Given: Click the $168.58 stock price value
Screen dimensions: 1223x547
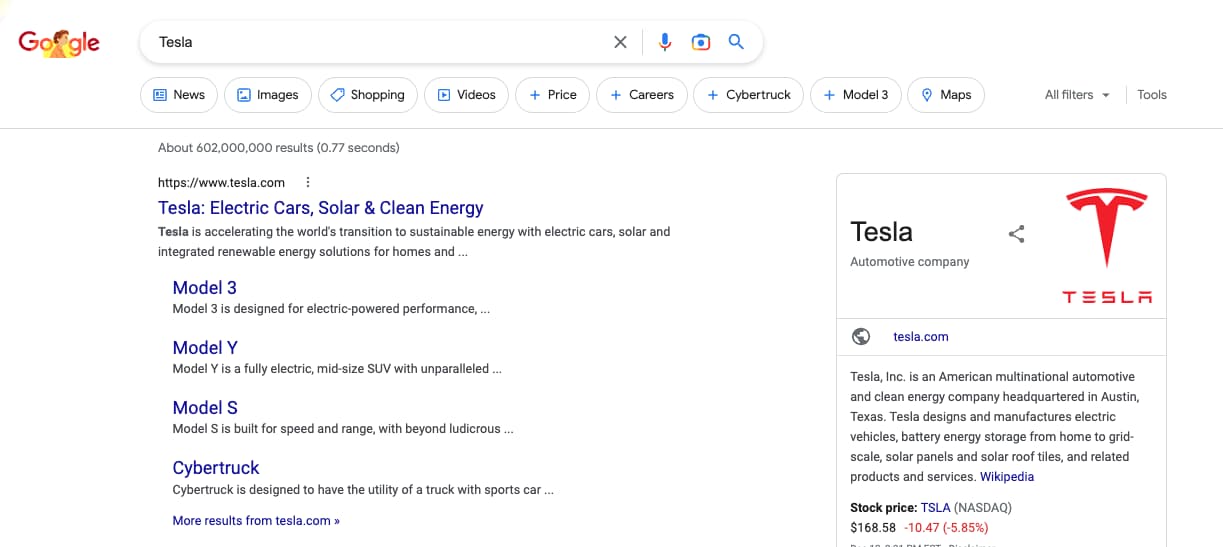Looking at the screenshot, I should pos(873,527).
